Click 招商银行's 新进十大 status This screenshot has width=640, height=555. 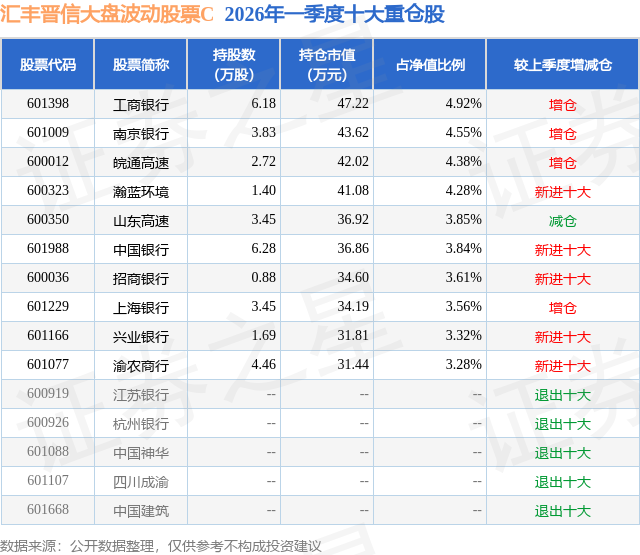pos(562,279)
